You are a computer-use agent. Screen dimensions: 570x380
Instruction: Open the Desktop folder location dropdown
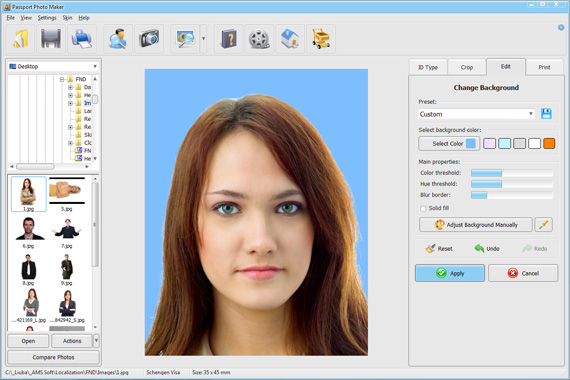pyautogui.click(x=53, y=67)
